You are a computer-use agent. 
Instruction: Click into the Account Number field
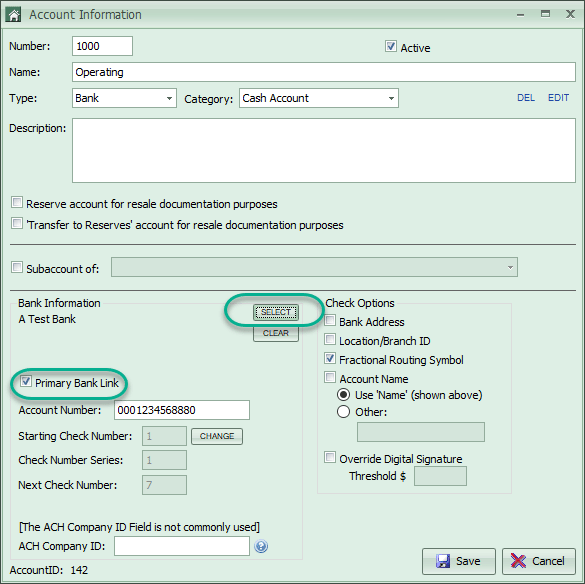(x=182, y=410)
